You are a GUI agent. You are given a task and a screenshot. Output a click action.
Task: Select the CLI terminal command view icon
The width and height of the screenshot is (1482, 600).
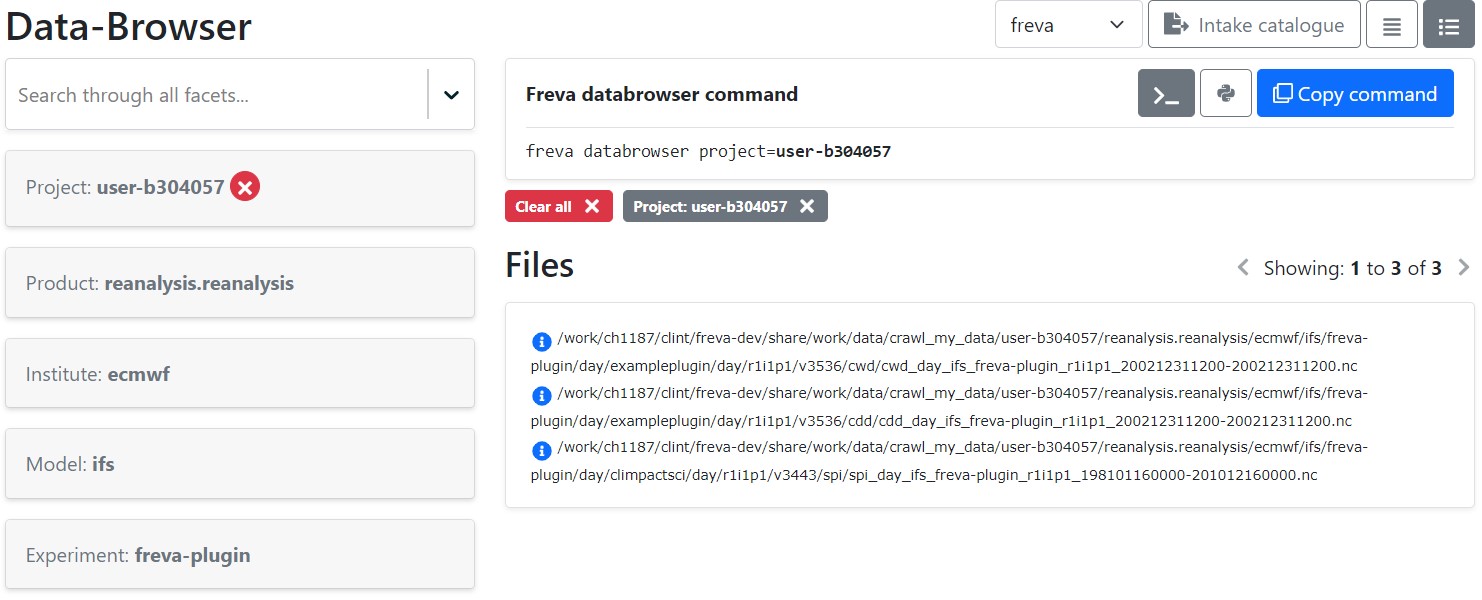point(1166,93)
